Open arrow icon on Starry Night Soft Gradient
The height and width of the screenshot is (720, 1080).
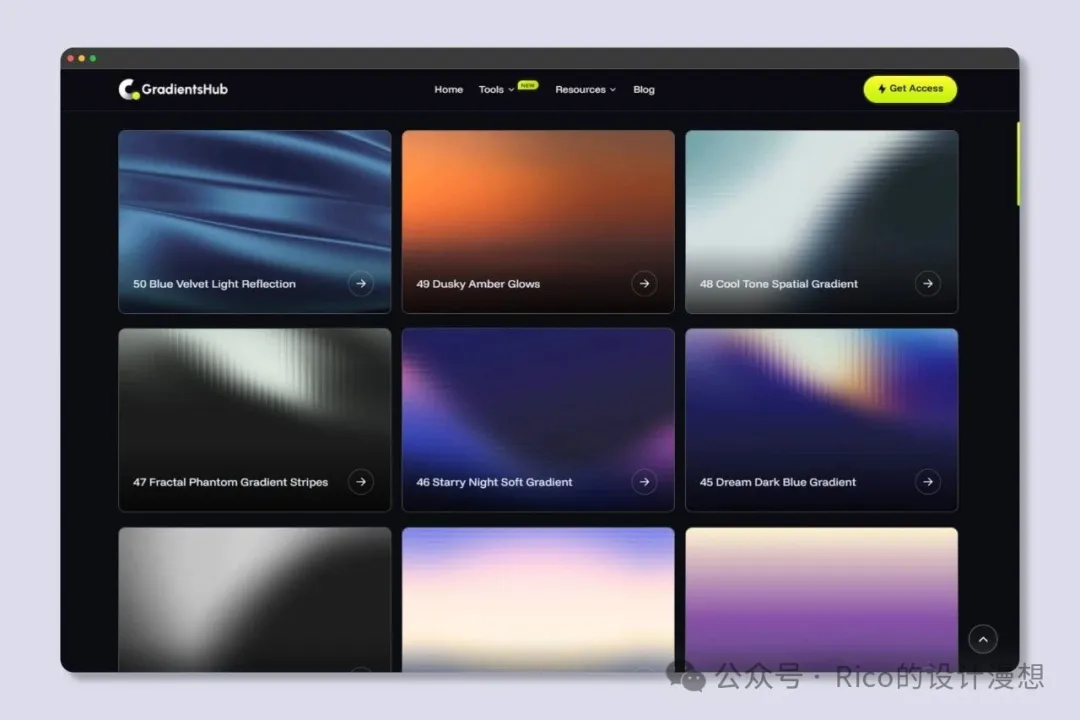[x=644, y=482]
